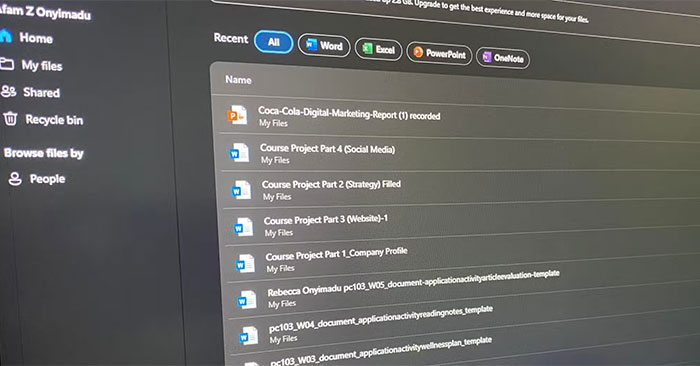The width and height of the screenshot is (700, 366).
Task: Click Word icon beside Course Project Part 3
Action: pyautogui.click(x=244, y=227)
